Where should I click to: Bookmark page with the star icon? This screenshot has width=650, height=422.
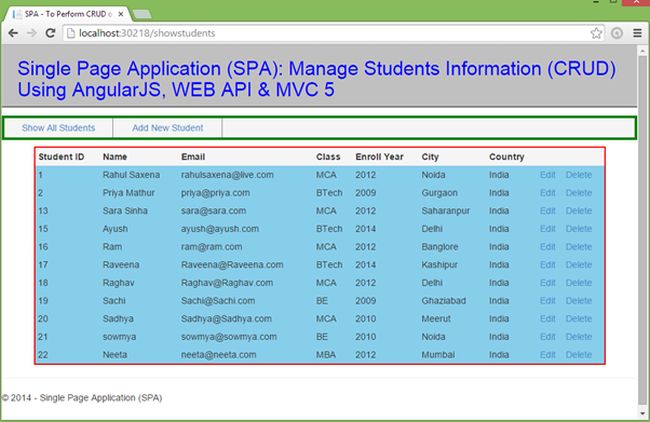(x=596, y=33)
